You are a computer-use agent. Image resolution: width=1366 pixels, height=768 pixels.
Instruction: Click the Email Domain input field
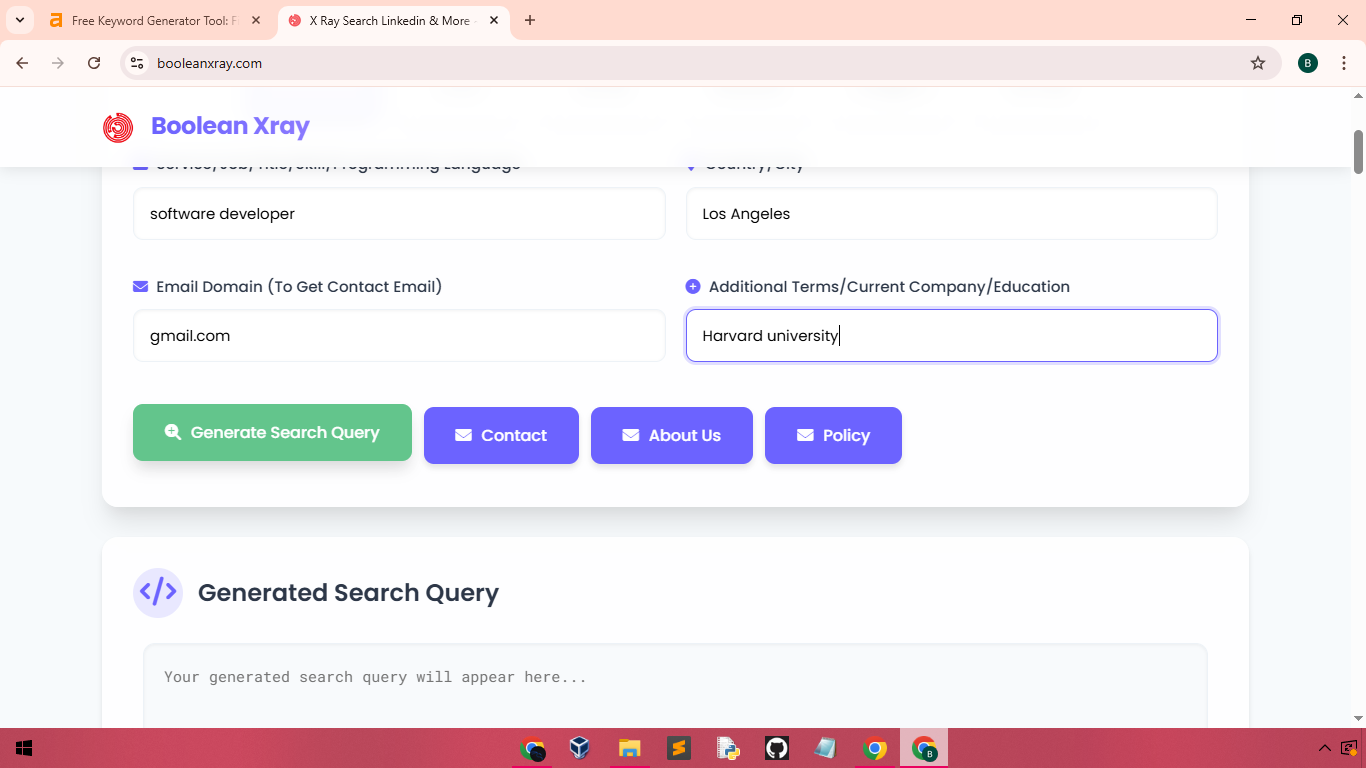click(399, 336)
